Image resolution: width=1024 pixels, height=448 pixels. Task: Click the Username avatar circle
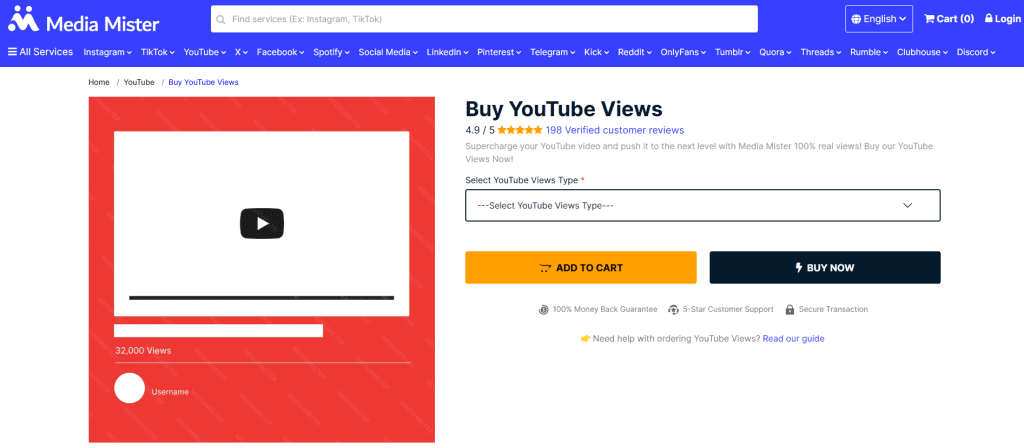point(129,388)
